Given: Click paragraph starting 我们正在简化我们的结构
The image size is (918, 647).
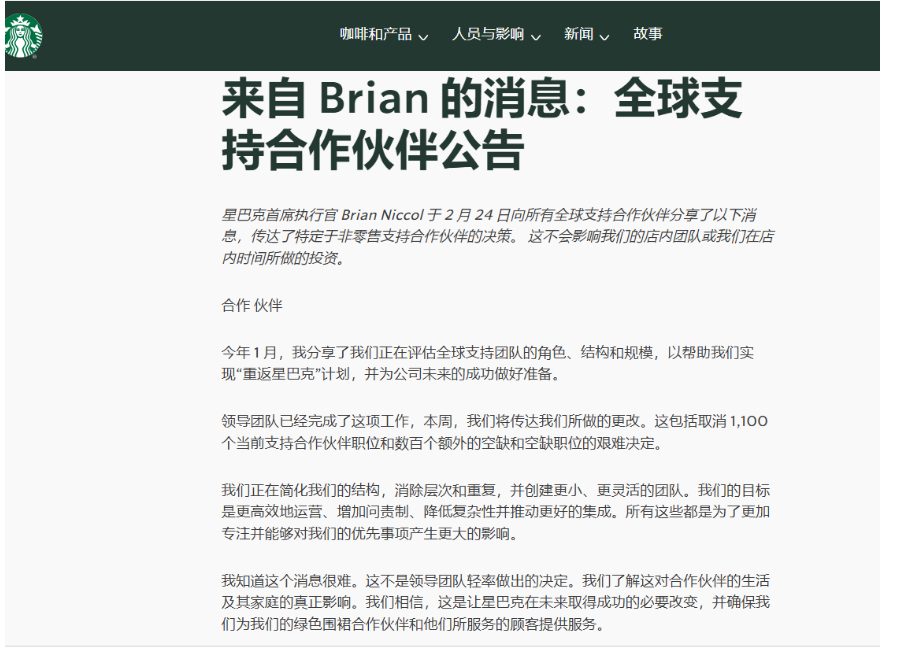Looking at the screenshot, I should click(x=495, y=512).
